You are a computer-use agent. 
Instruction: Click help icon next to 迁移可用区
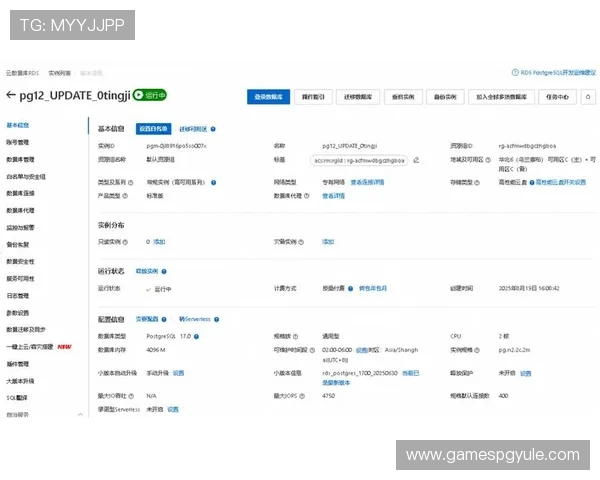pyautogui.click(x=213, y=129)
